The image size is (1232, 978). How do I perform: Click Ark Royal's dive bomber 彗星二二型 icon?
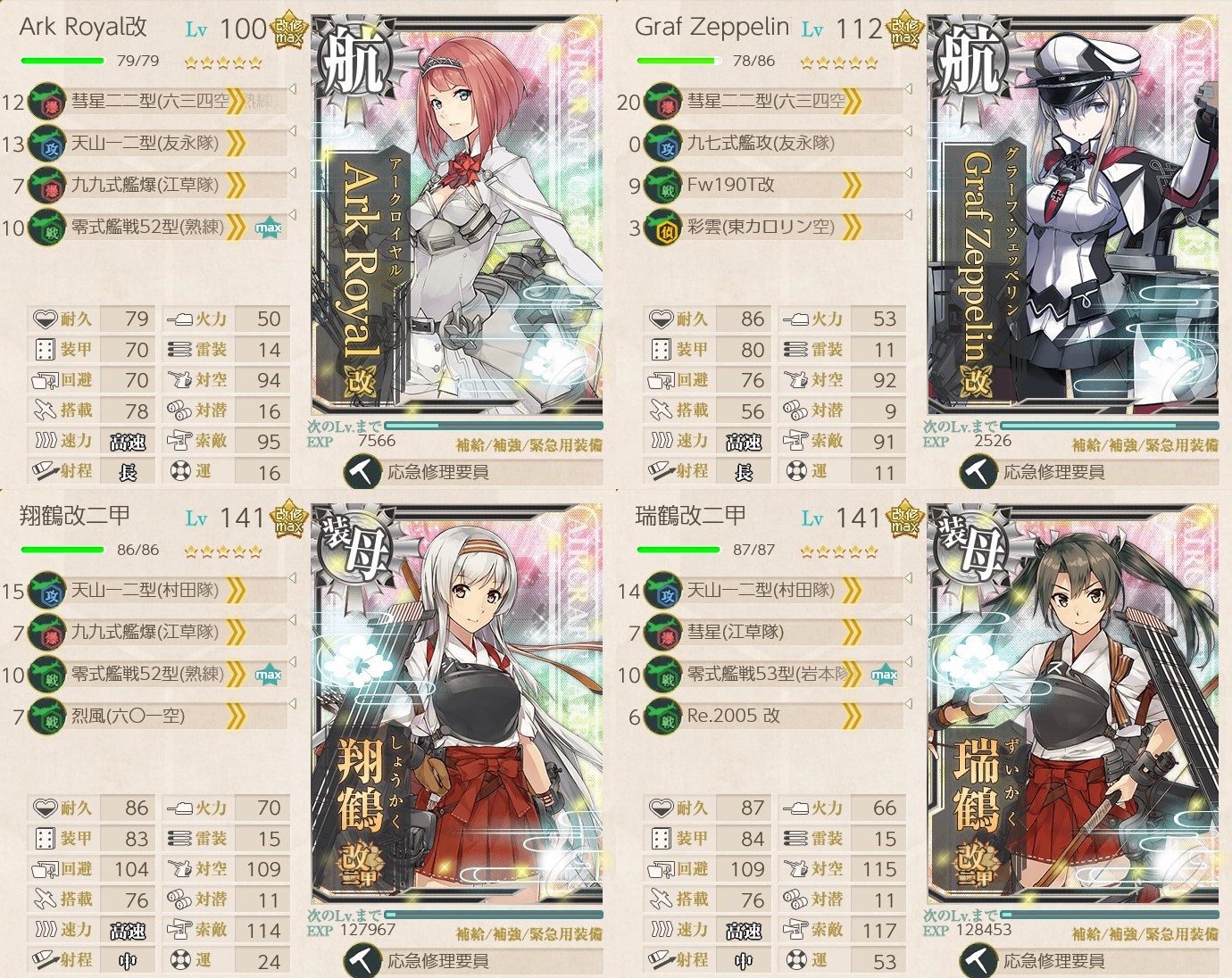pyautogui.click(x=46, y=102)
